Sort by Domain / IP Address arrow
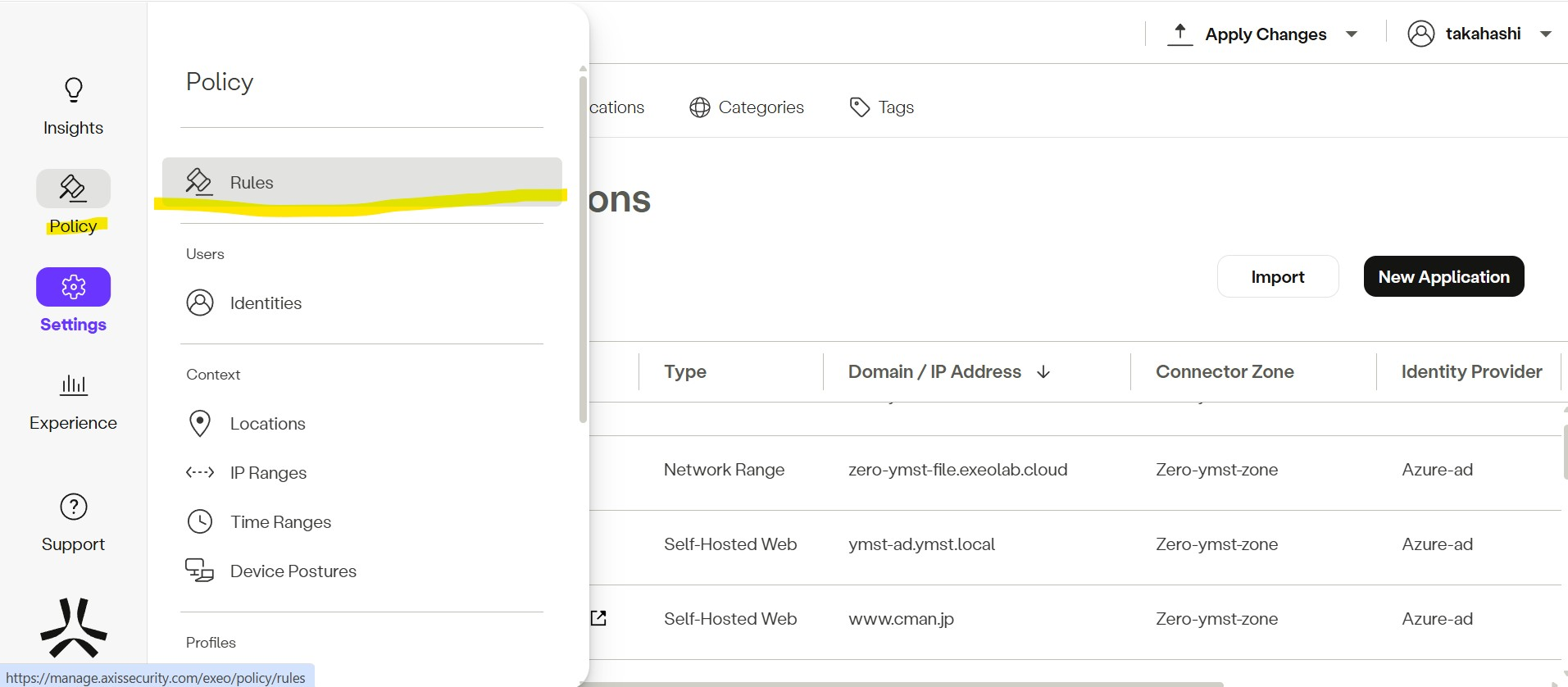The height and width of the screenshot is (687, 1568). pyautogui.click(x=1043, y=372)
